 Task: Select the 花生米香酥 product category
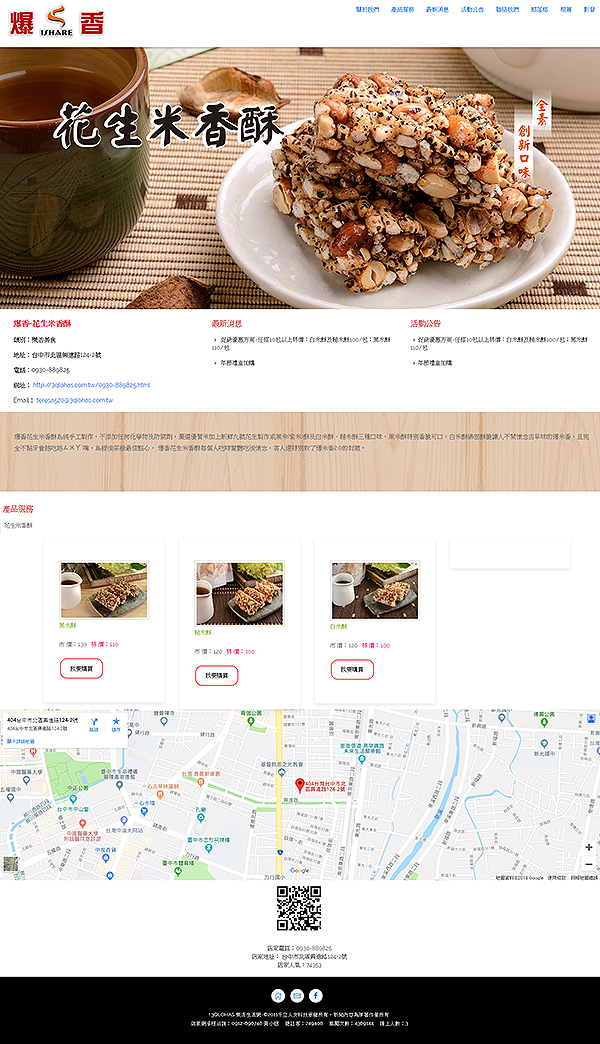pos(18,525)
